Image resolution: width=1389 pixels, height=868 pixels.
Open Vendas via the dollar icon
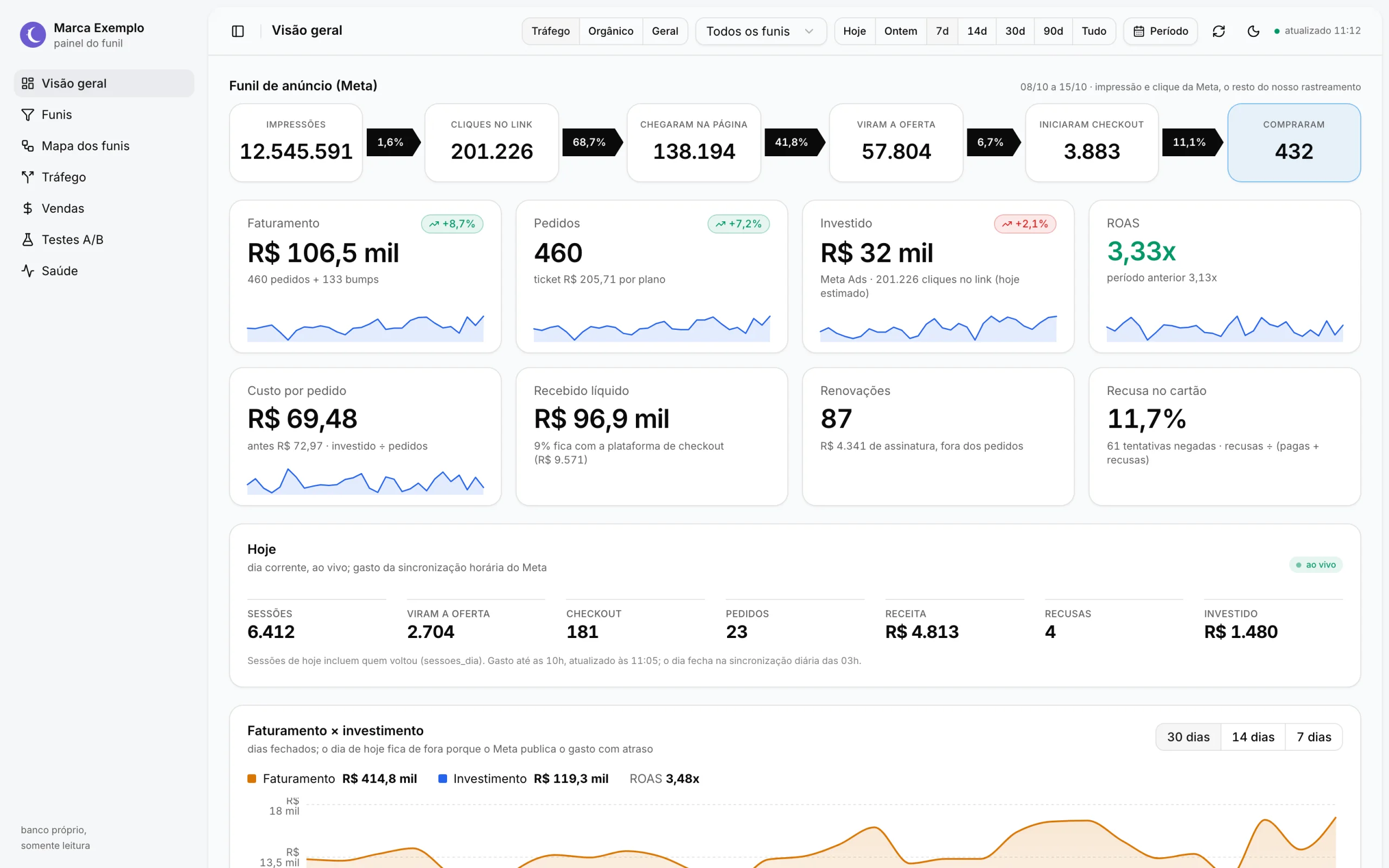(28, 208)
